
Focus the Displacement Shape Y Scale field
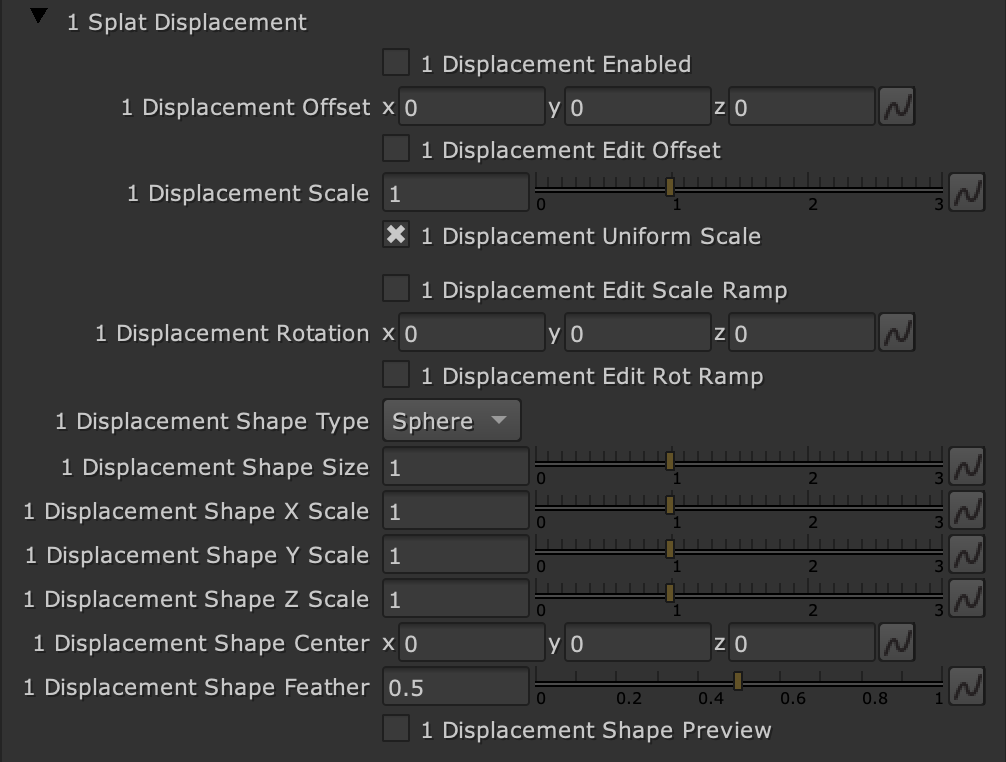pos(456,555)
